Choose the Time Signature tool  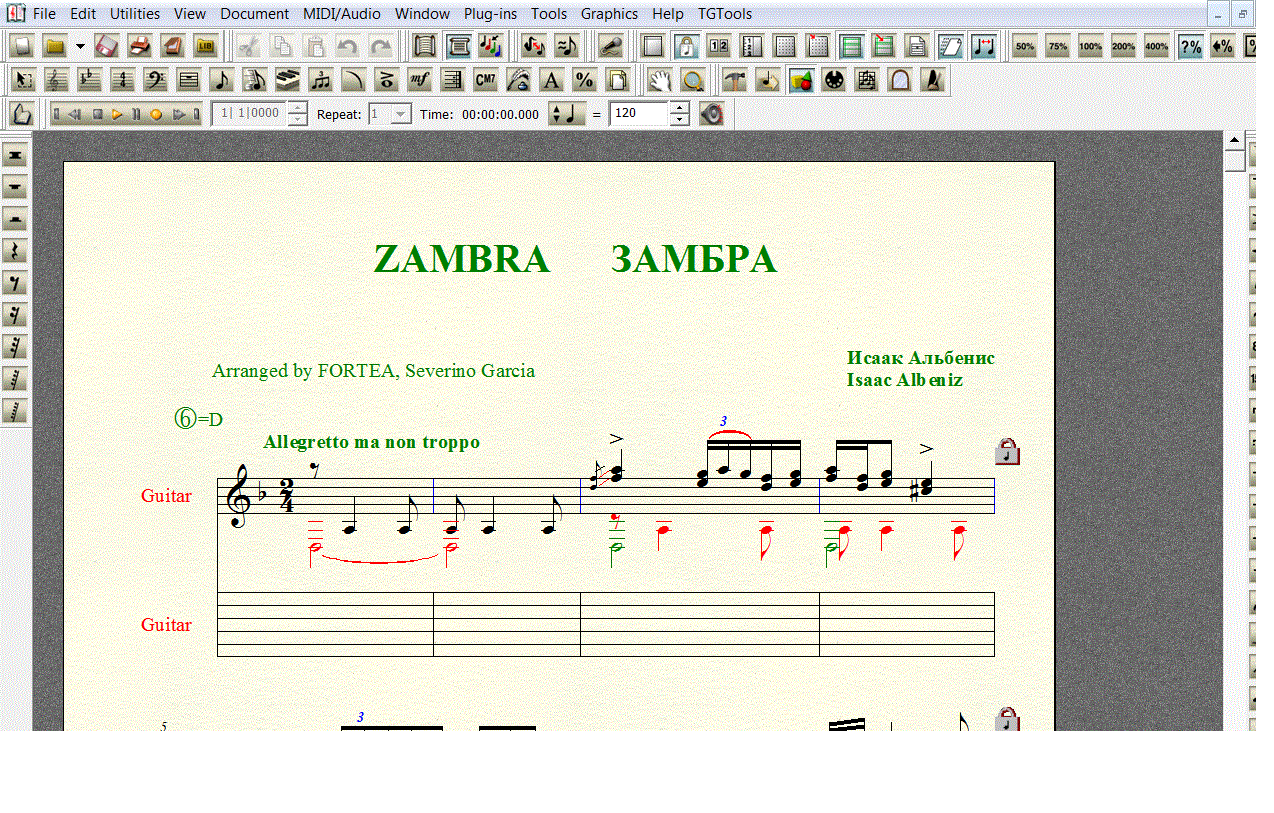(x=122, y=80)
